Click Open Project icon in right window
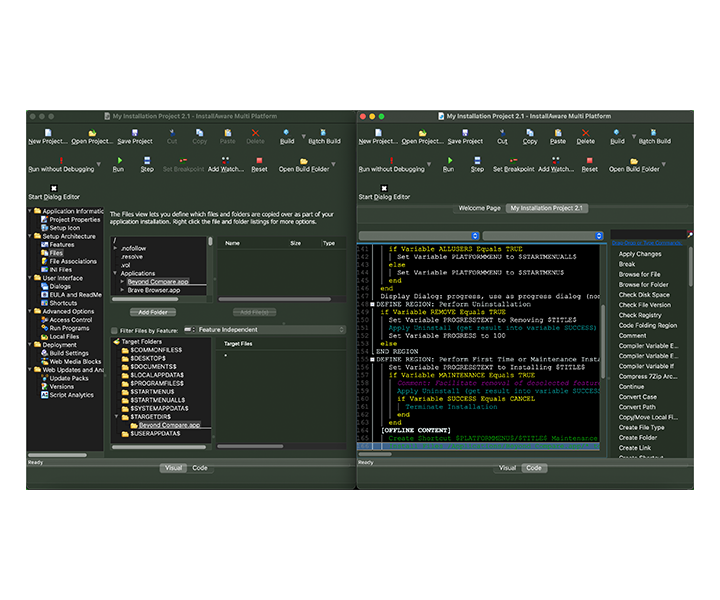The width and height of the screenshot is (720, 600). tap(422, 133)
